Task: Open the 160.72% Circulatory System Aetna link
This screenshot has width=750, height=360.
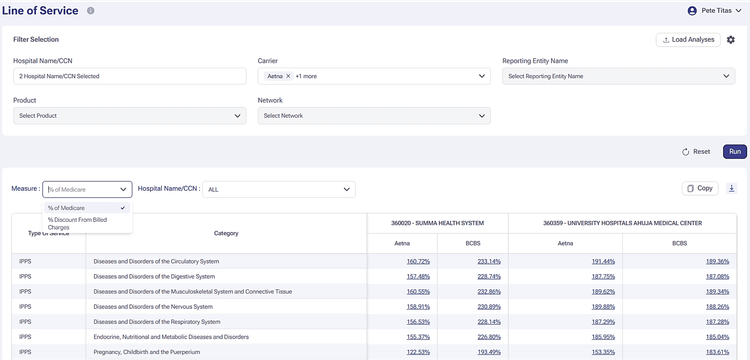Action: (419, 262)
